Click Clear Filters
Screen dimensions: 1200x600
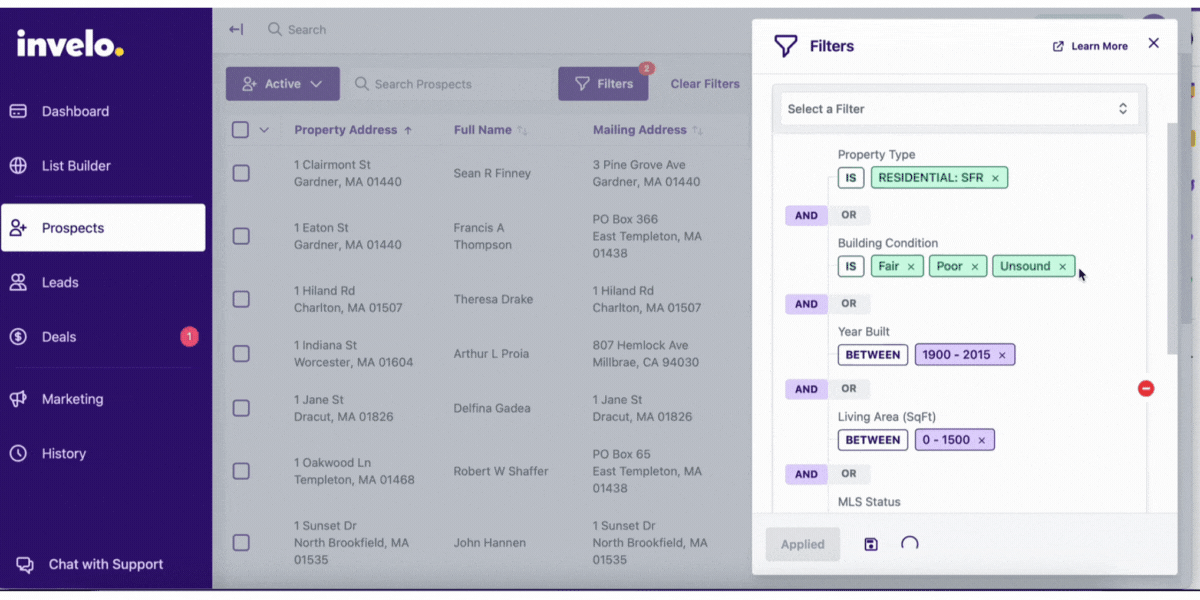click(x=705, y=84)
